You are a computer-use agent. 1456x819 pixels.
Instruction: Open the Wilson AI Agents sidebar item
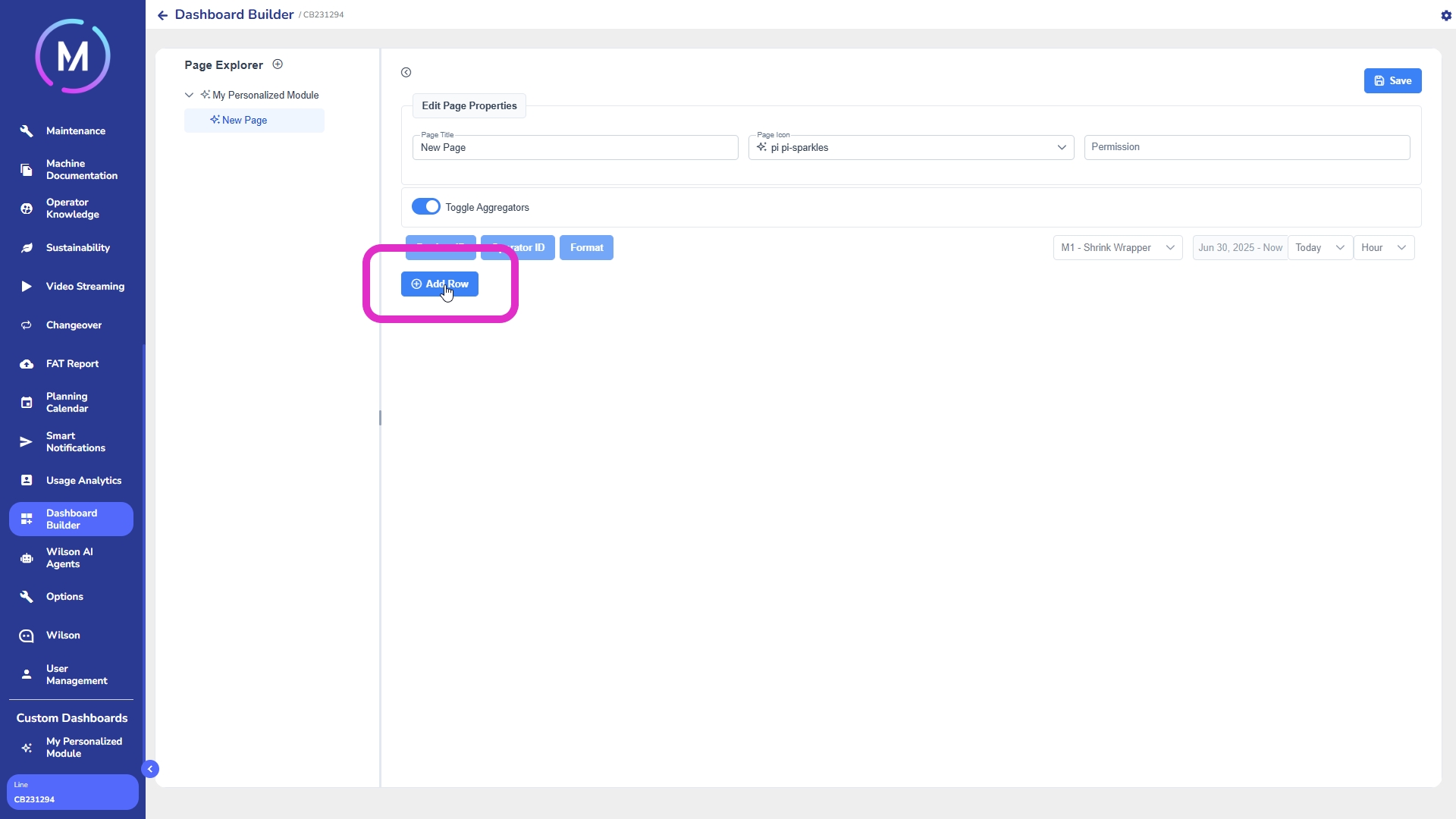70,558
